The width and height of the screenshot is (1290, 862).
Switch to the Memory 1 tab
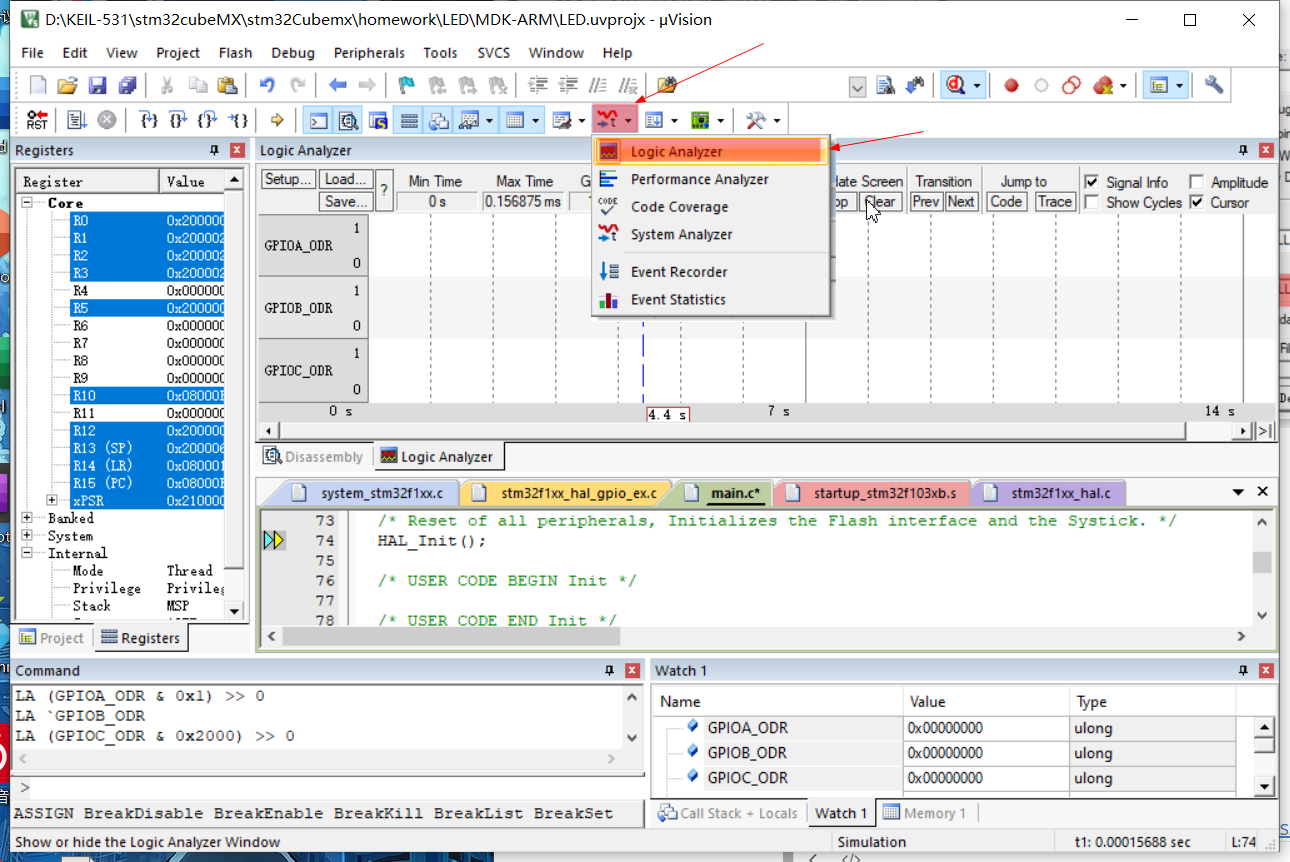coord(924,813)
